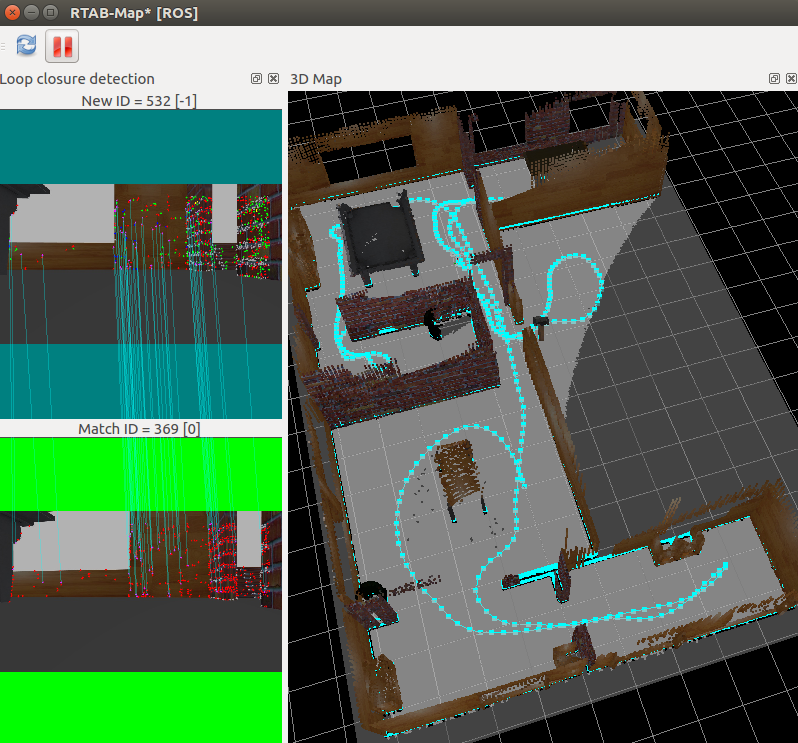Undock the 3D Map panel
Image resolution: width=798 pixels, height=743 pixels.
(774, 78)
